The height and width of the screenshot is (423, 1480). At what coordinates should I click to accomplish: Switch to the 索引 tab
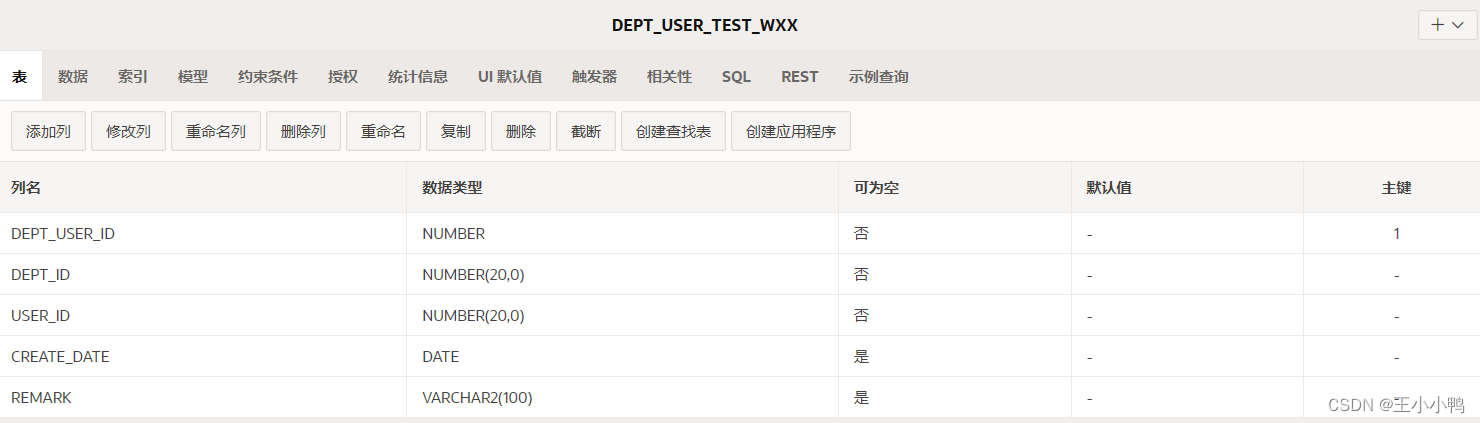[x=133, y=76]
